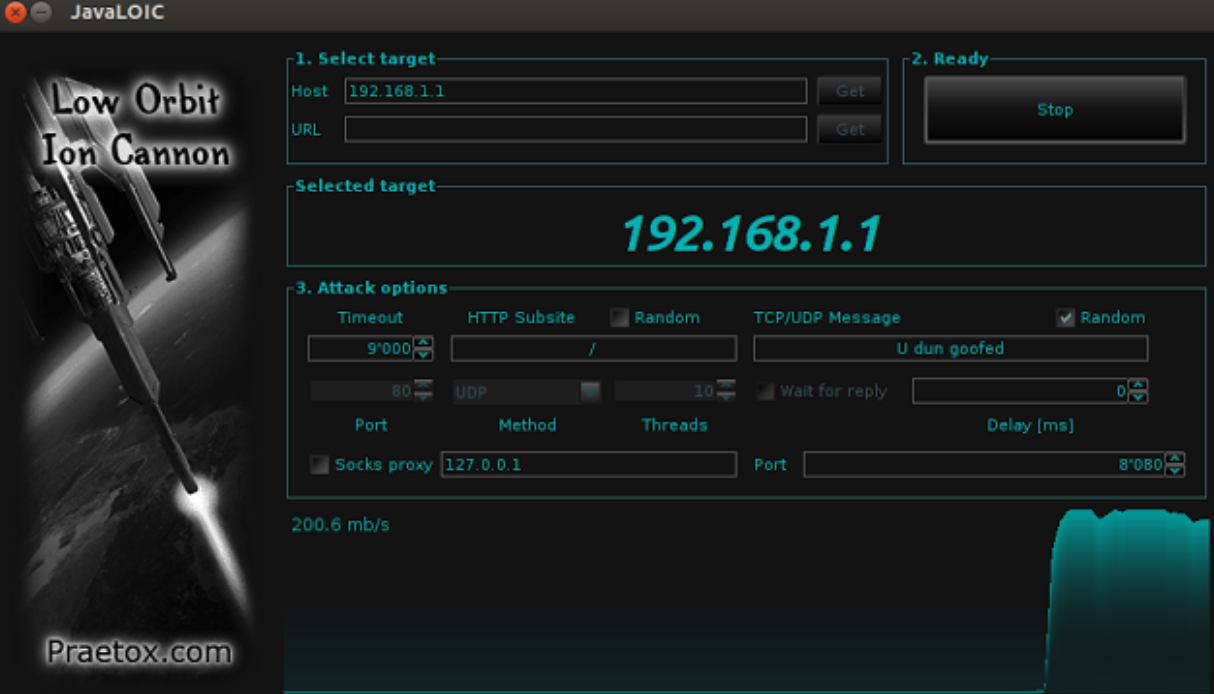1214x694 pixels.
Task: Click the Timeout spinner field showing 9'000
Action: pos(361,348)
